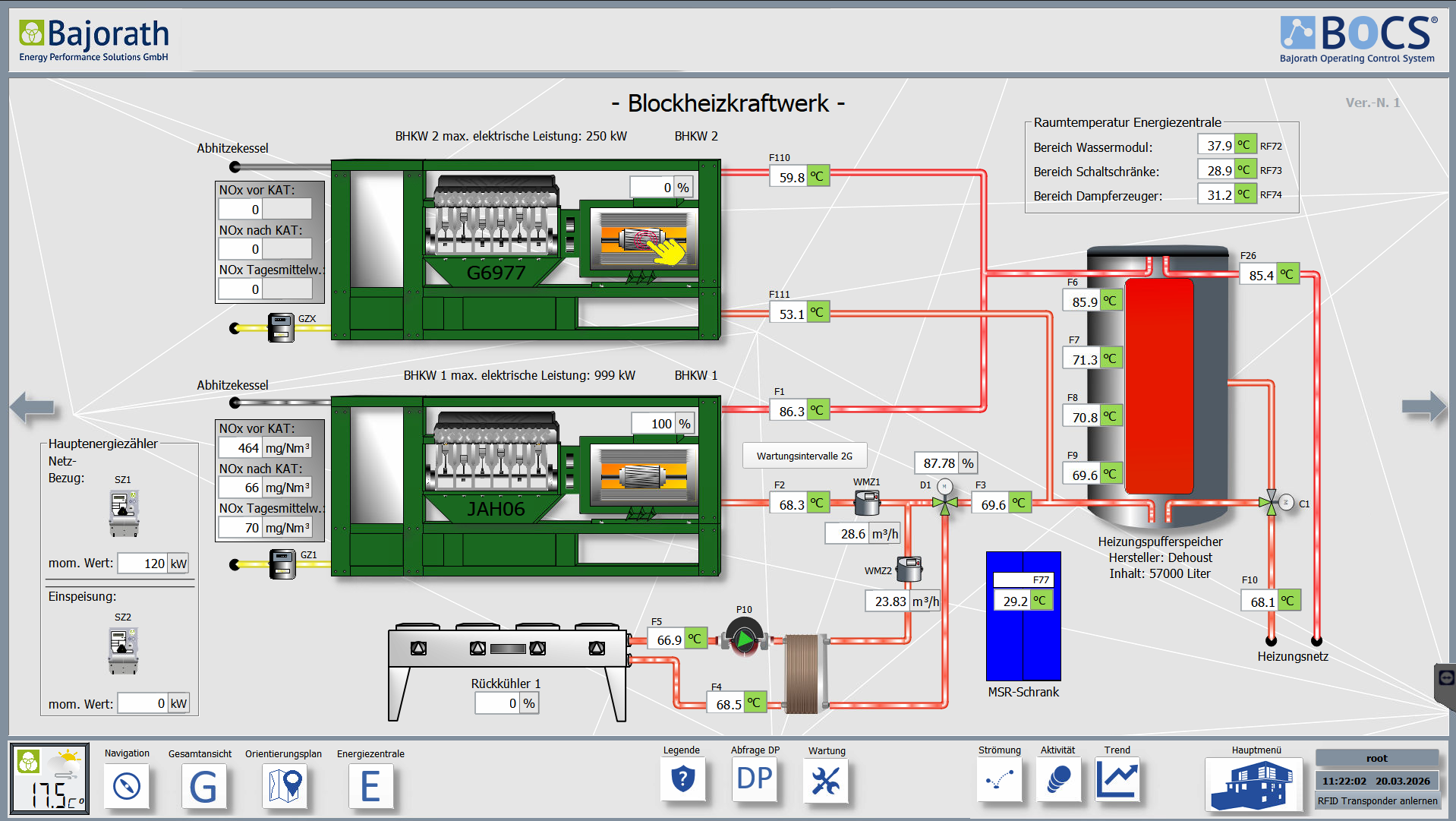This screenshot has height=821, width=1456.
Task: Open the Navigation compass icon
Action: [x=127, y=785]
